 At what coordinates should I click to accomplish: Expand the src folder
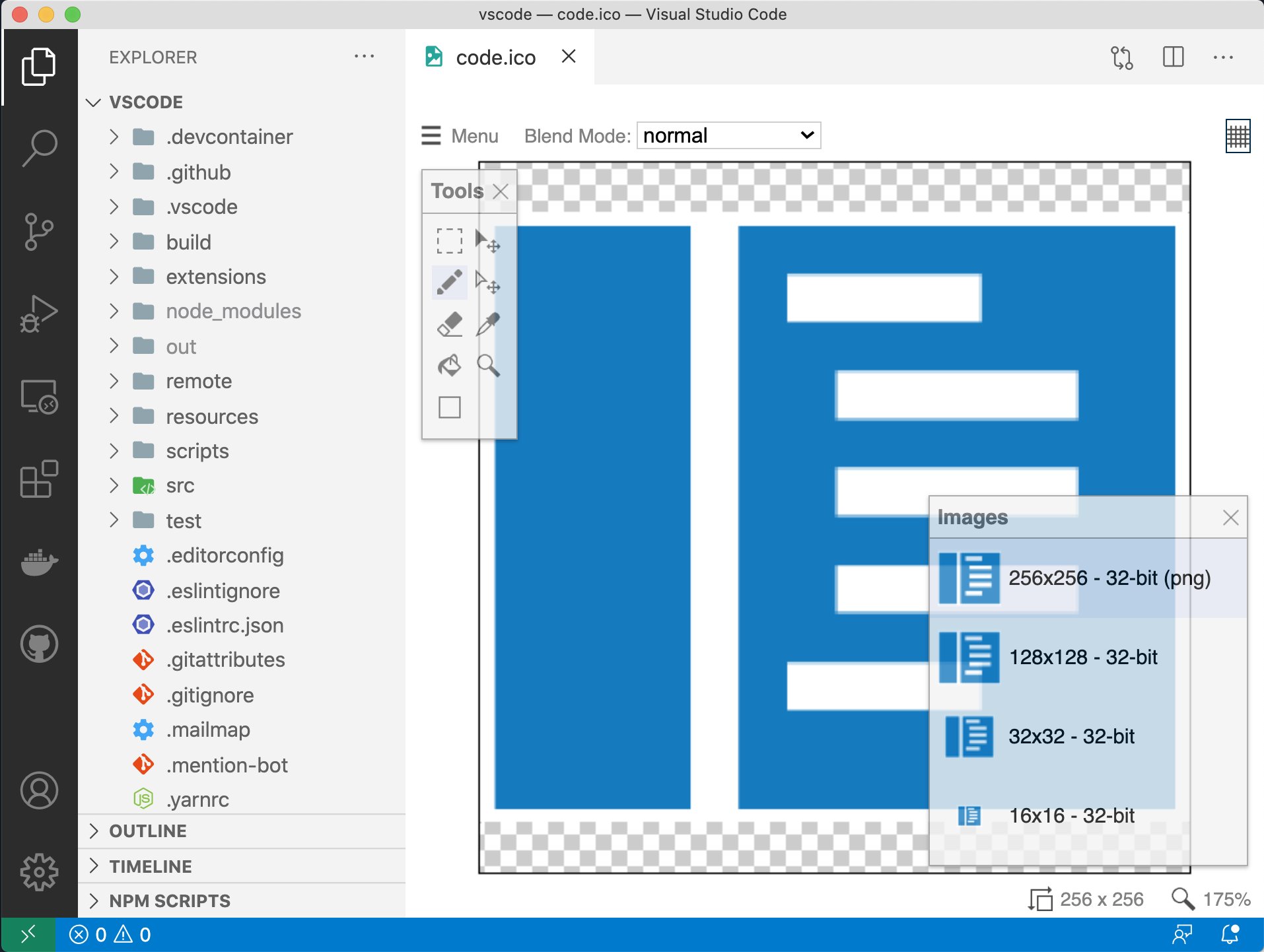242,486
